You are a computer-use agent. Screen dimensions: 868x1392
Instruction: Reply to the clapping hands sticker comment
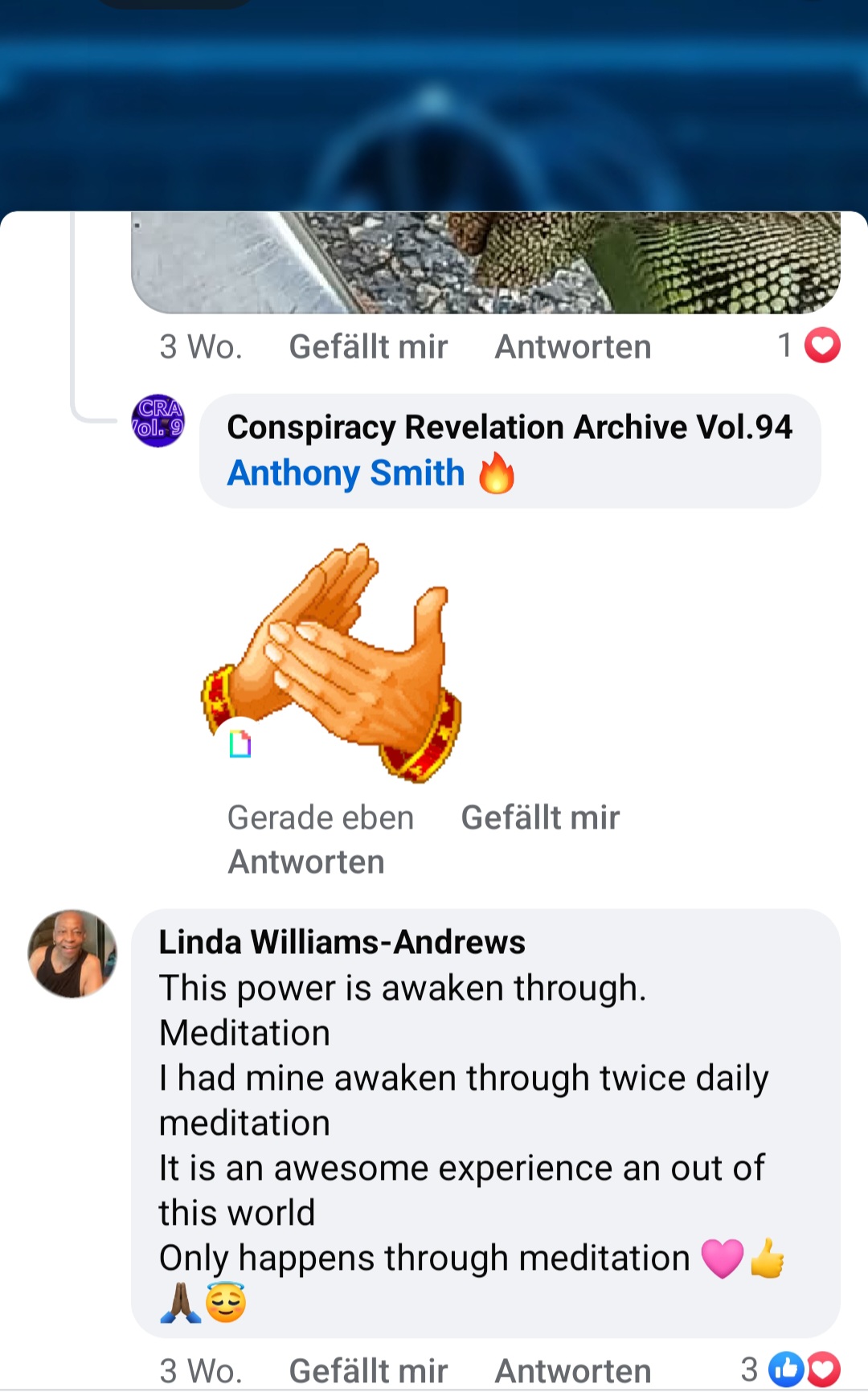[x=306, y=862]
